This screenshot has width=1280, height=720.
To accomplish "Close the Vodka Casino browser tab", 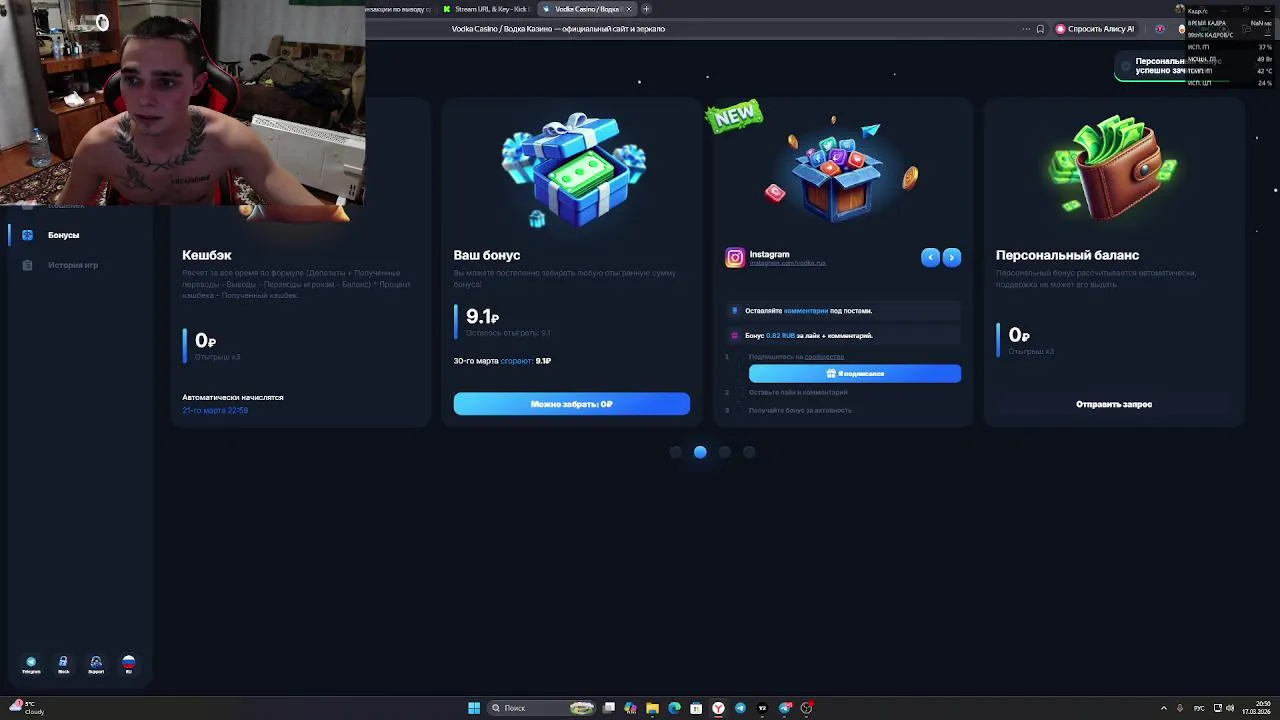I will coord(629,9).
